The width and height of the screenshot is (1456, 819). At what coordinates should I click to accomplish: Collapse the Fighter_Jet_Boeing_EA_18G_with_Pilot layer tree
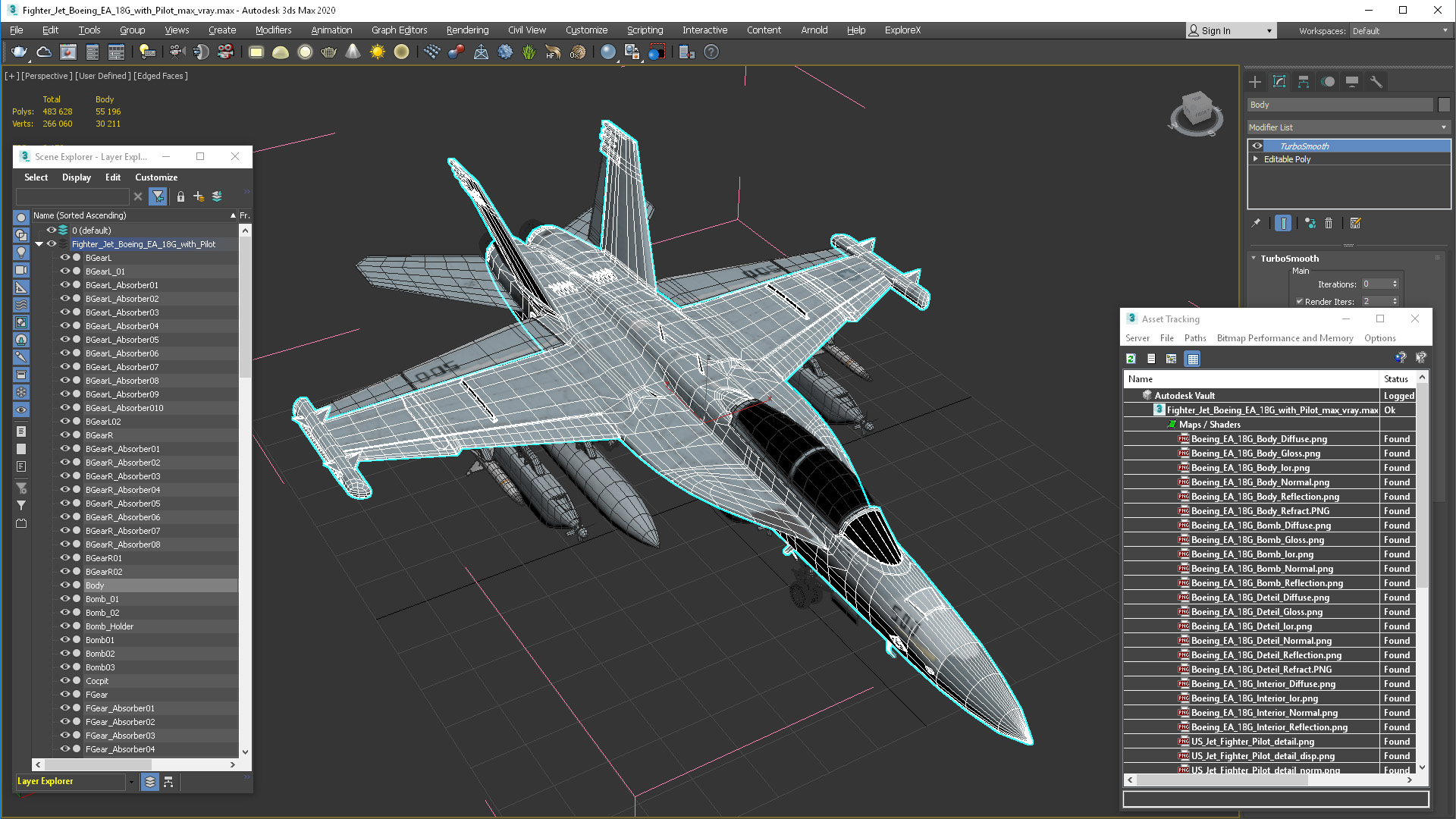click(39, 244)
